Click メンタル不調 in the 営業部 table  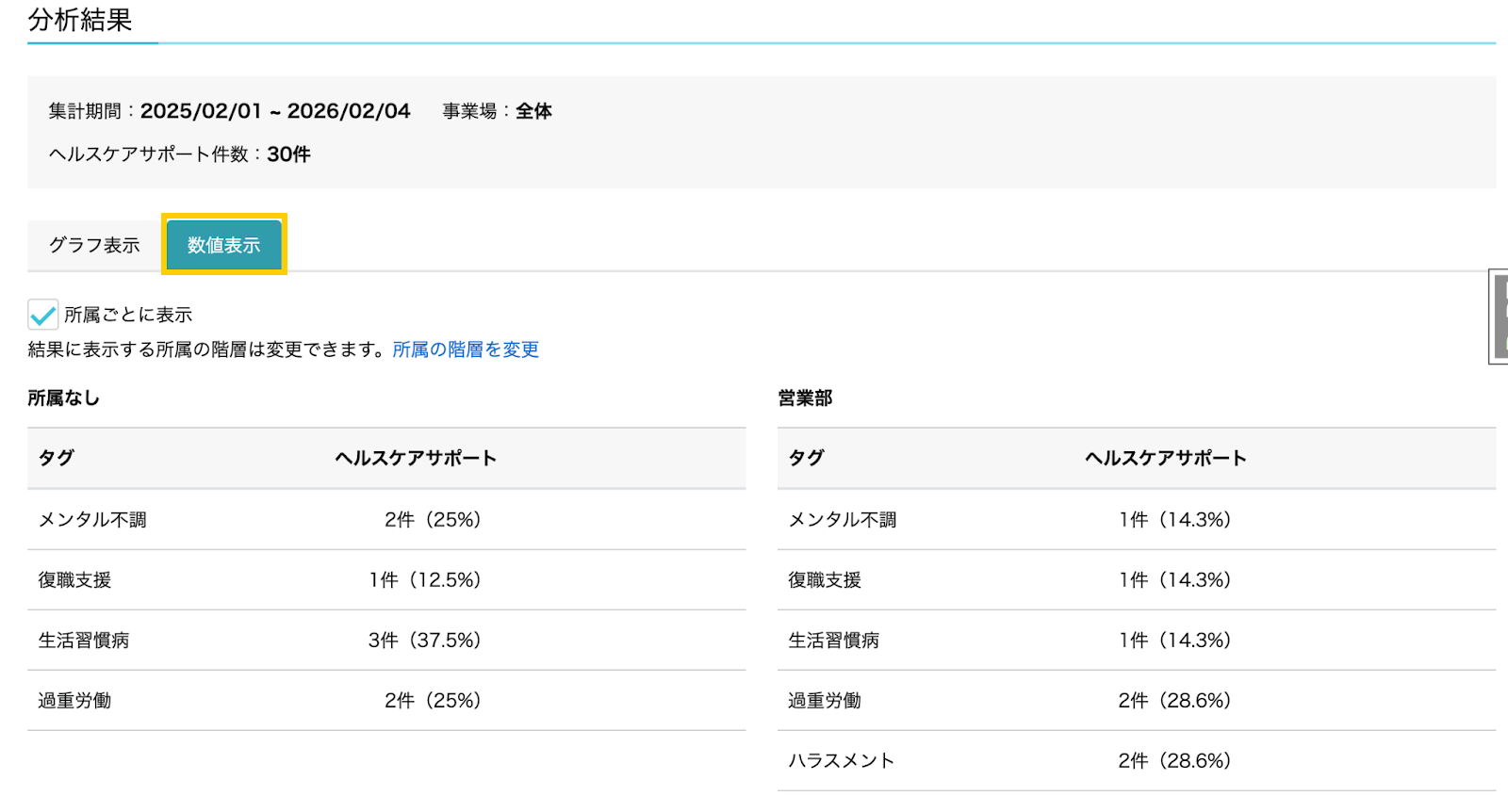point(843,520)
